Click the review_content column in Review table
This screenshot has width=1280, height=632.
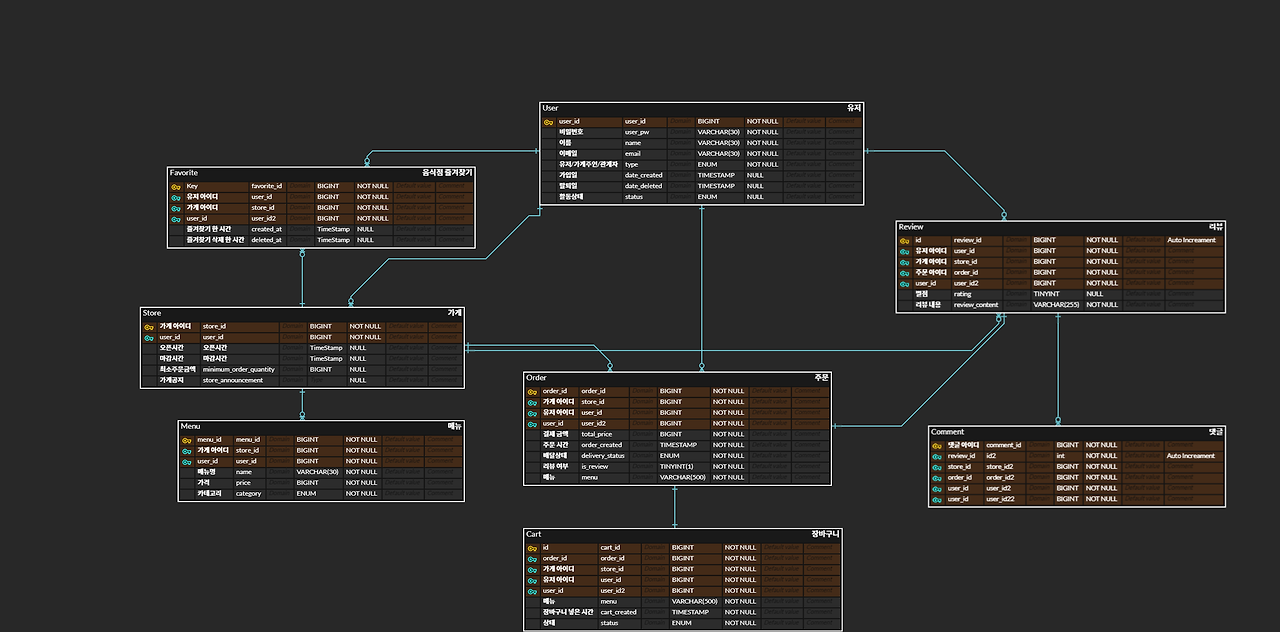[976, 305]
